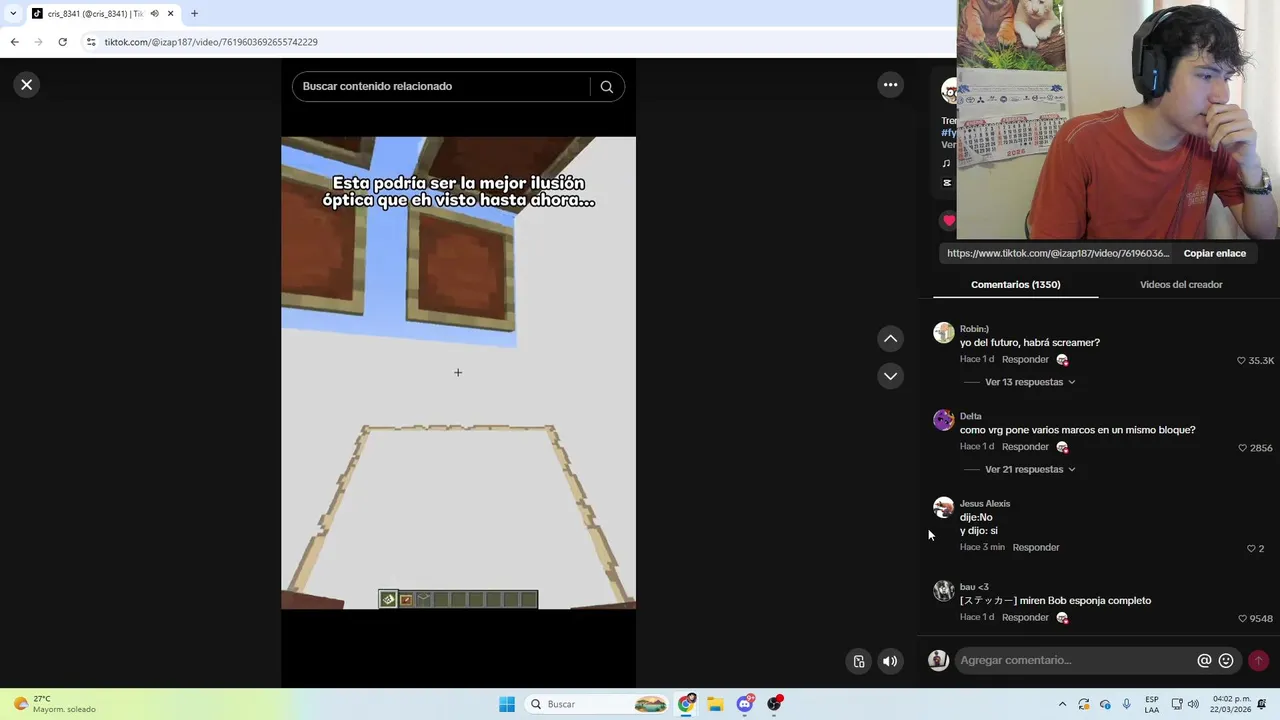1280x720 pixels.
Task: Open username 'Robin:)' in comments
Action: [974, 329]
